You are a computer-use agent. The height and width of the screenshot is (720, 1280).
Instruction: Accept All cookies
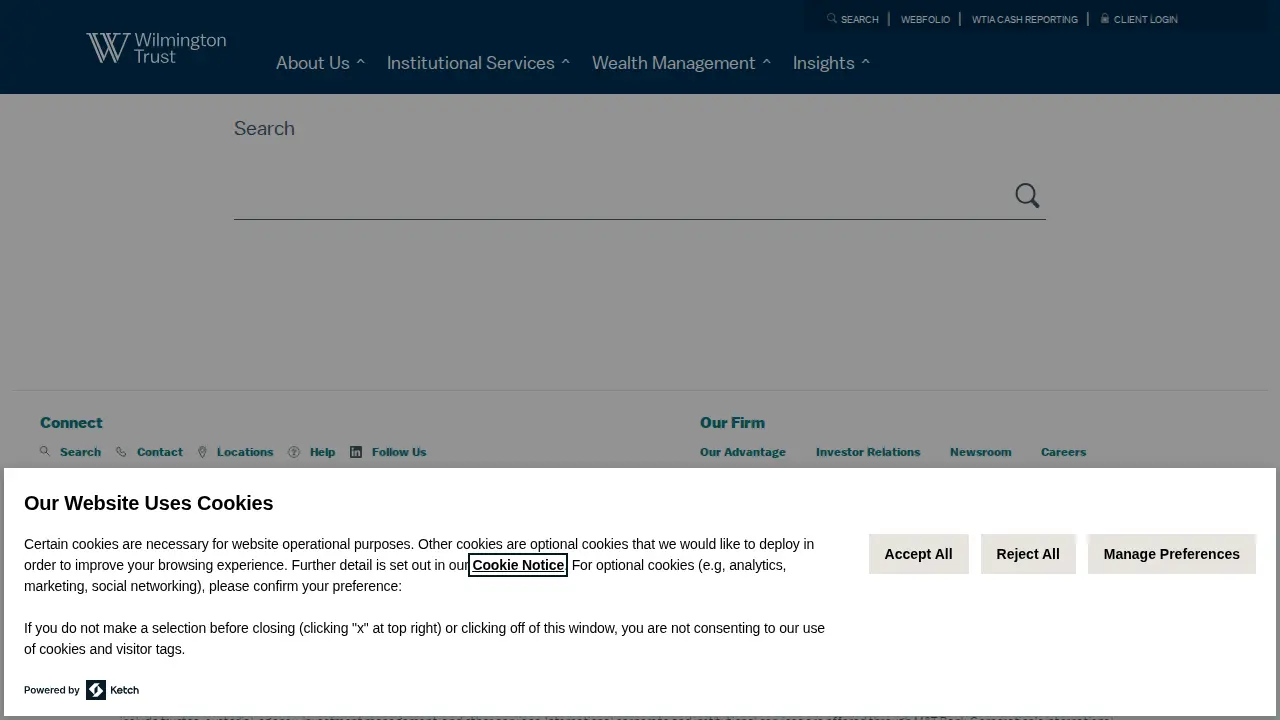click(x=918, y=554)
